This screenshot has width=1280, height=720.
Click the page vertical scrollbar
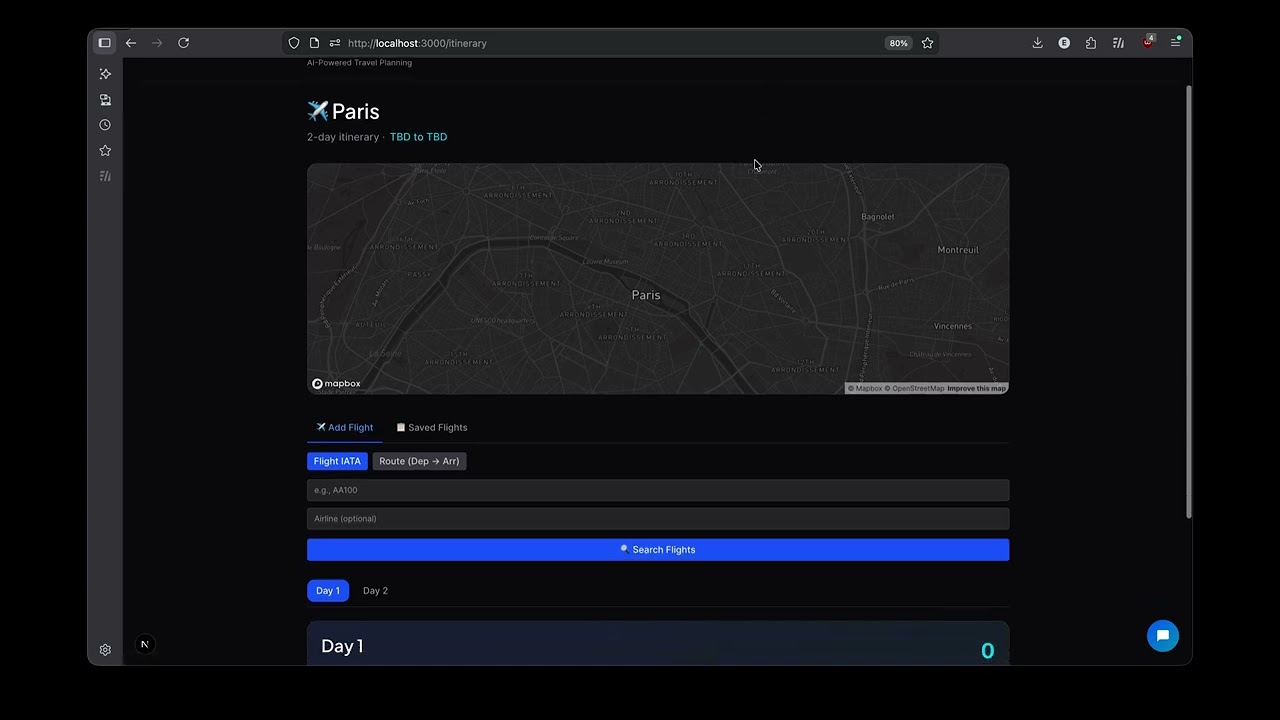(1188, 302)
